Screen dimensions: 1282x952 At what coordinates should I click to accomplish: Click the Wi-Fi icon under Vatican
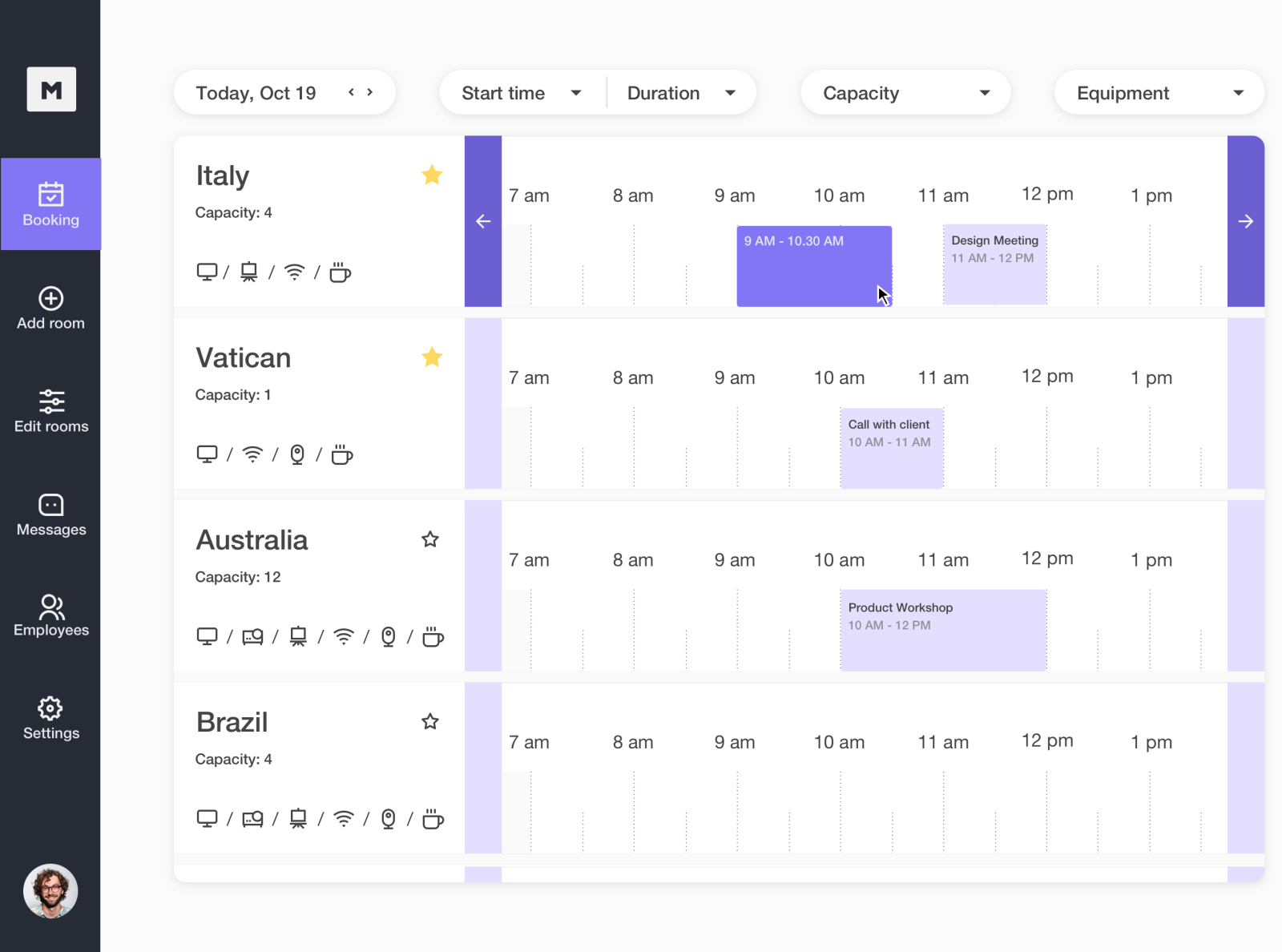(x=252, y=454)
